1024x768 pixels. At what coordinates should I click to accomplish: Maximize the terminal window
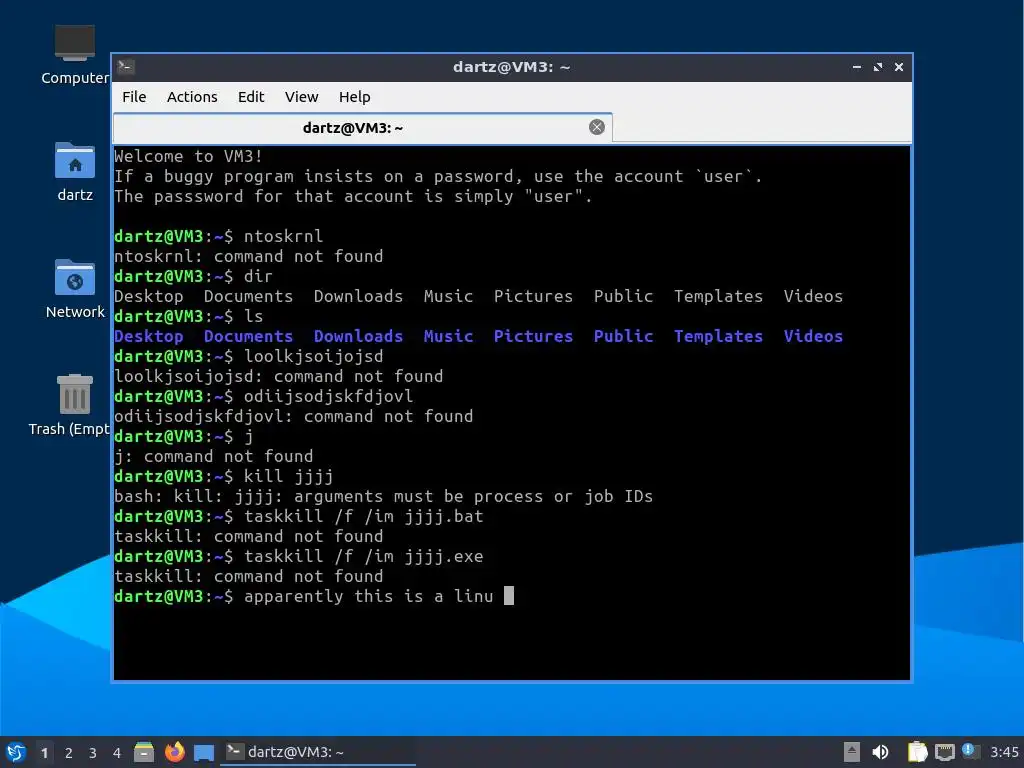878,67
